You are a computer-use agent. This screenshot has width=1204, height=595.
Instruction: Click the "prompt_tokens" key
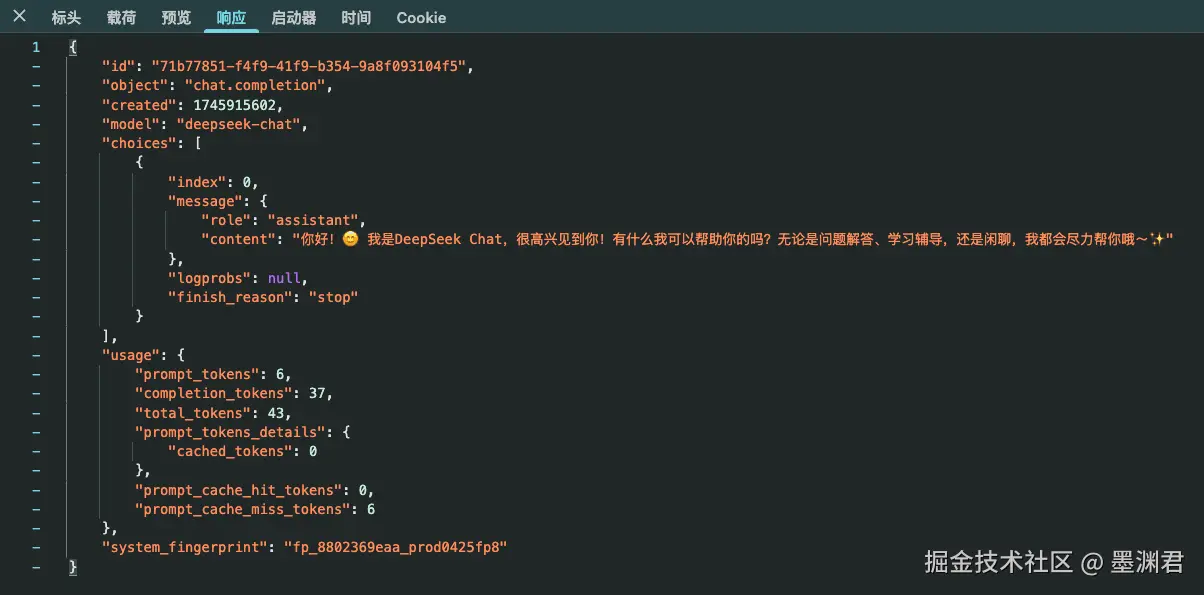coord(198,374)
